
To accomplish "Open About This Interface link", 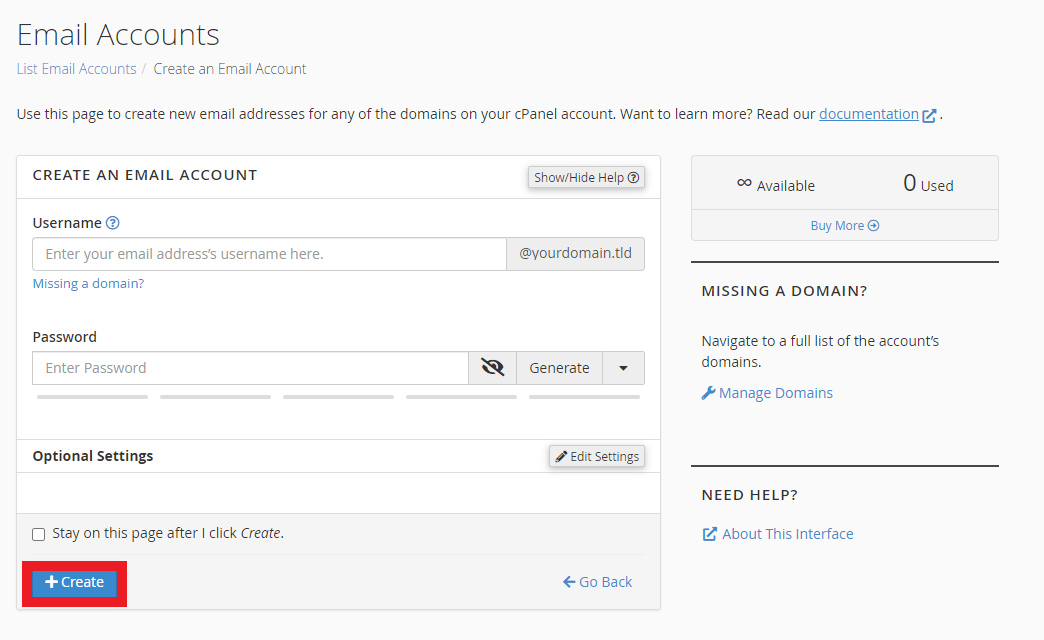I will (788, 533).
